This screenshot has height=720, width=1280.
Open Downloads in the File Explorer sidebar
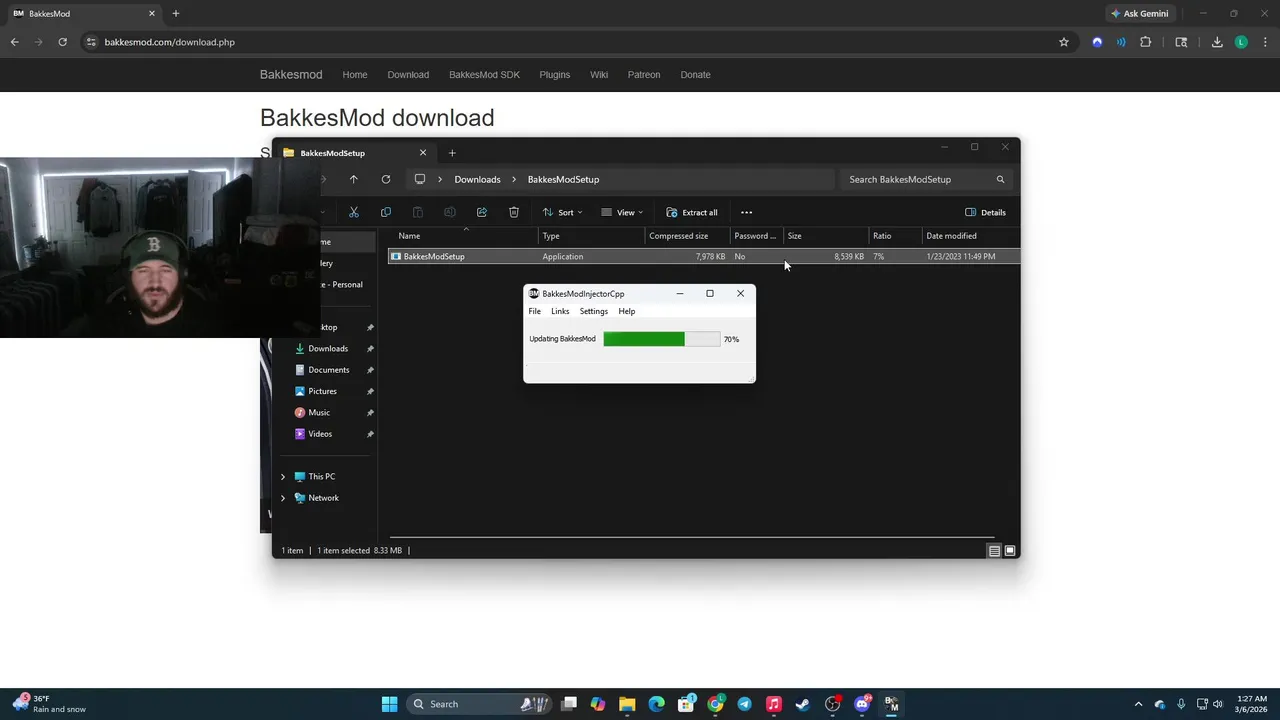(x=328, y=349)
